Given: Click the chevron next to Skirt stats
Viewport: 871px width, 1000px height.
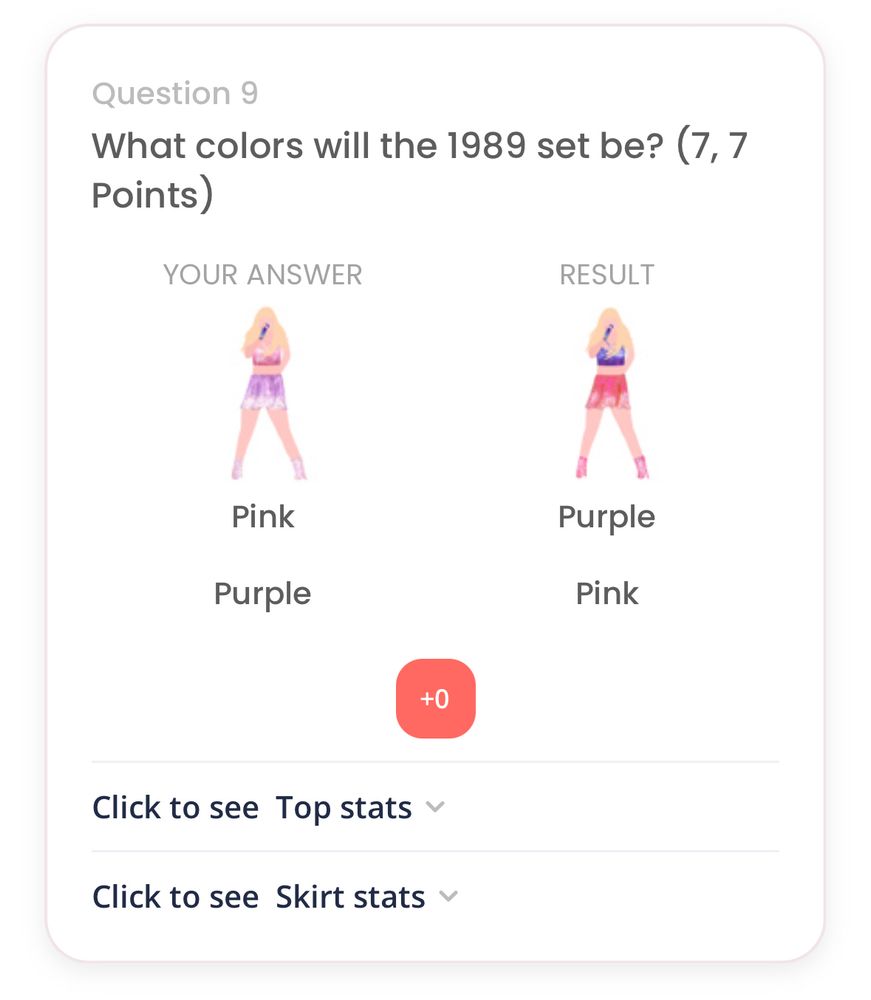Looking at the screenshot, I should (449, 896).
